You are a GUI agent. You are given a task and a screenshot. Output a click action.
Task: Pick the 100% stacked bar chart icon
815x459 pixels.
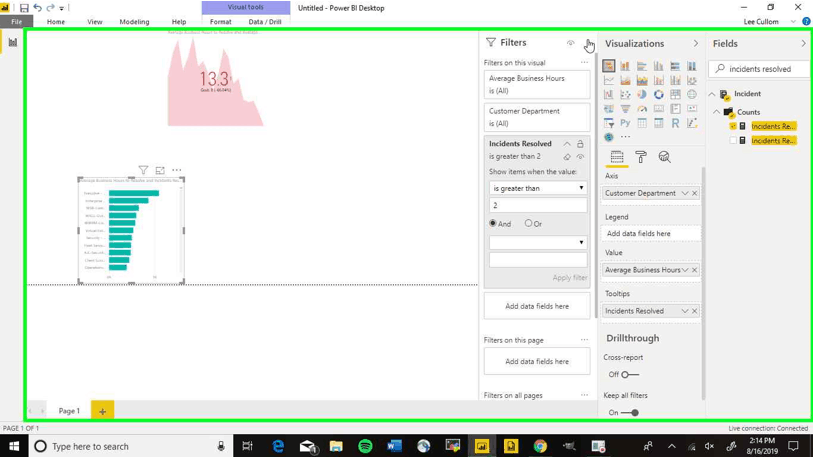click(x=675, y=66)
